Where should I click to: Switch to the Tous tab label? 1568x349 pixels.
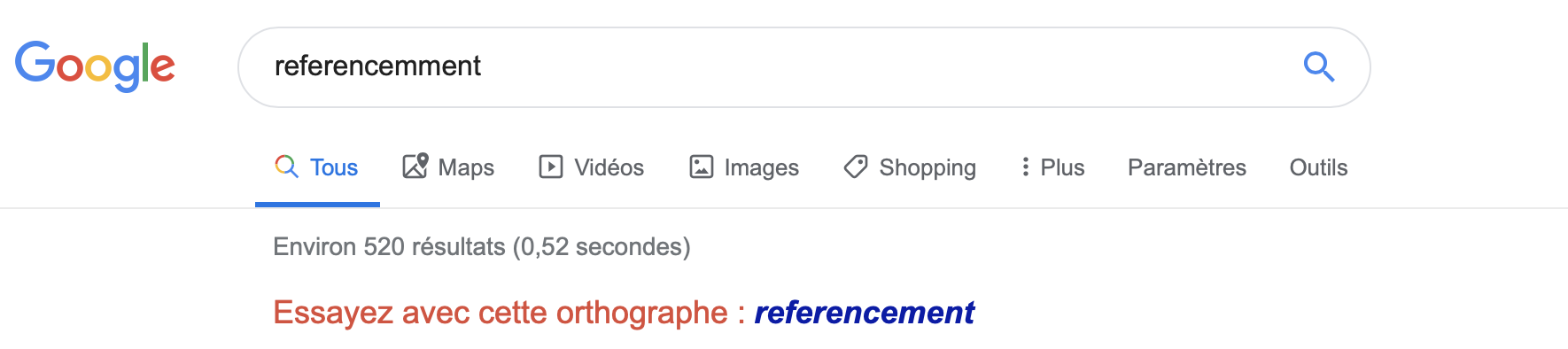334,167
